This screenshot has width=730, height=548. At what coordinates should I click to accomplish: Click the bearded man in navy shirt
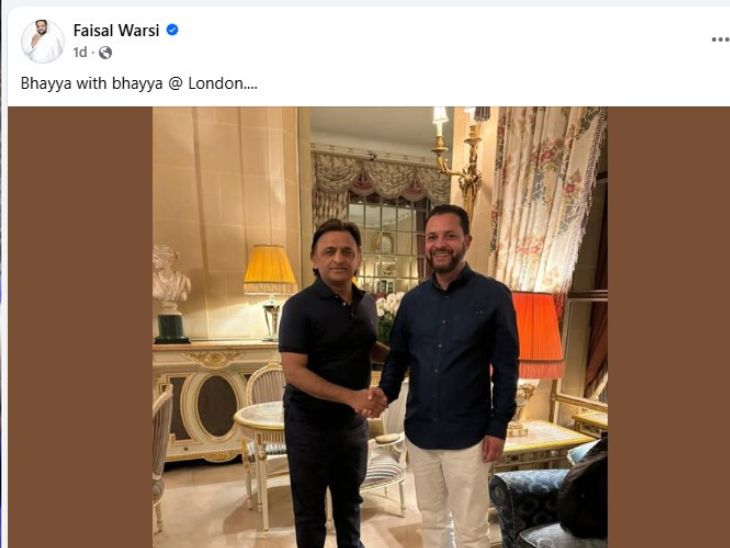pyautogui.click(x=450, y=360)
